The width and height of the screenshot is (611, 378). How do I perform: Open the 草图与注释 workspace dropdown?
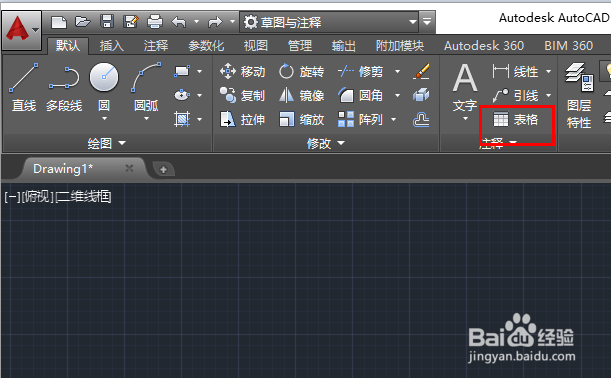[329, 22]
